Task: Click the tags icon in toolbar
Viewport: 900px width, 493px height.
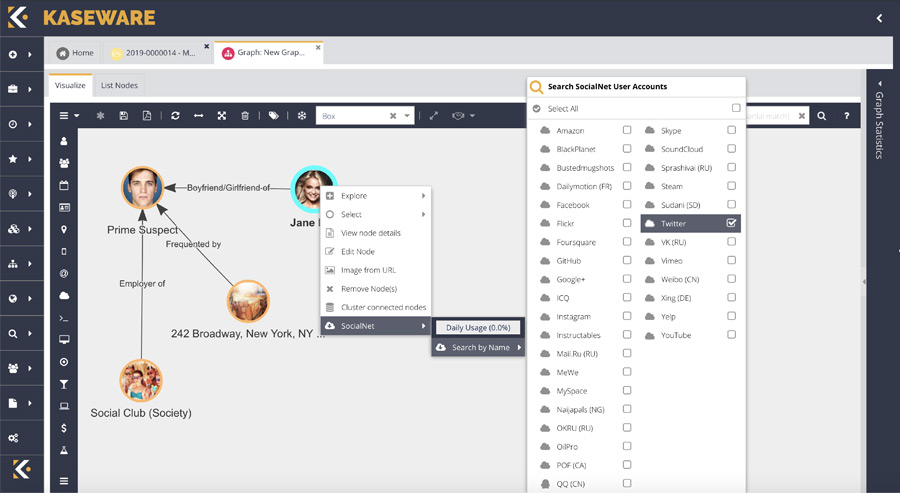Action: 274,115
